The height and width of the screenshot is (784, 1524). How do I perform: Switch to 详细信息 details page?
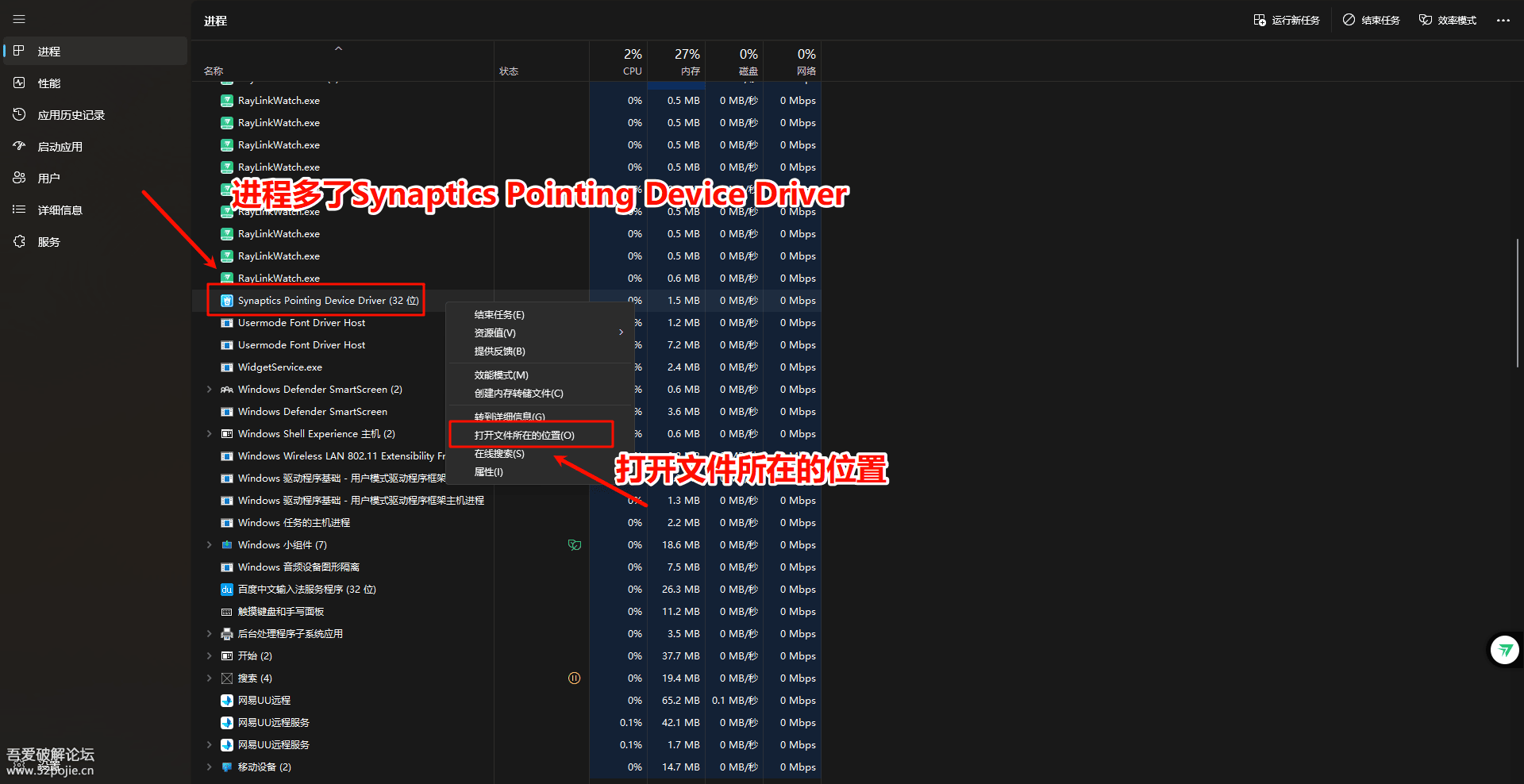coord(60,210)
